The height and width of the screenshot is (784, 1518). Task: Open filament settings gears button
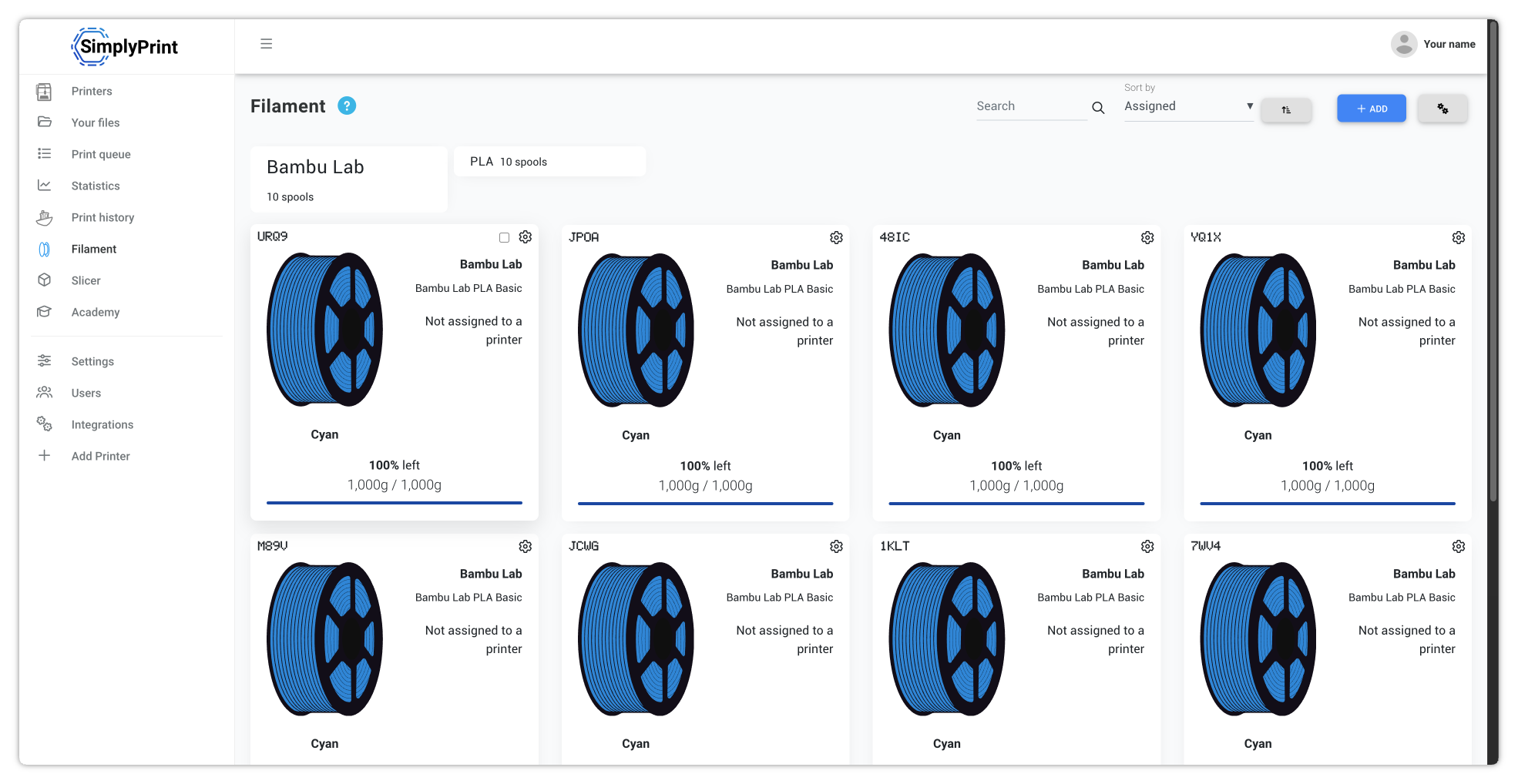[x=1442, y=109]
